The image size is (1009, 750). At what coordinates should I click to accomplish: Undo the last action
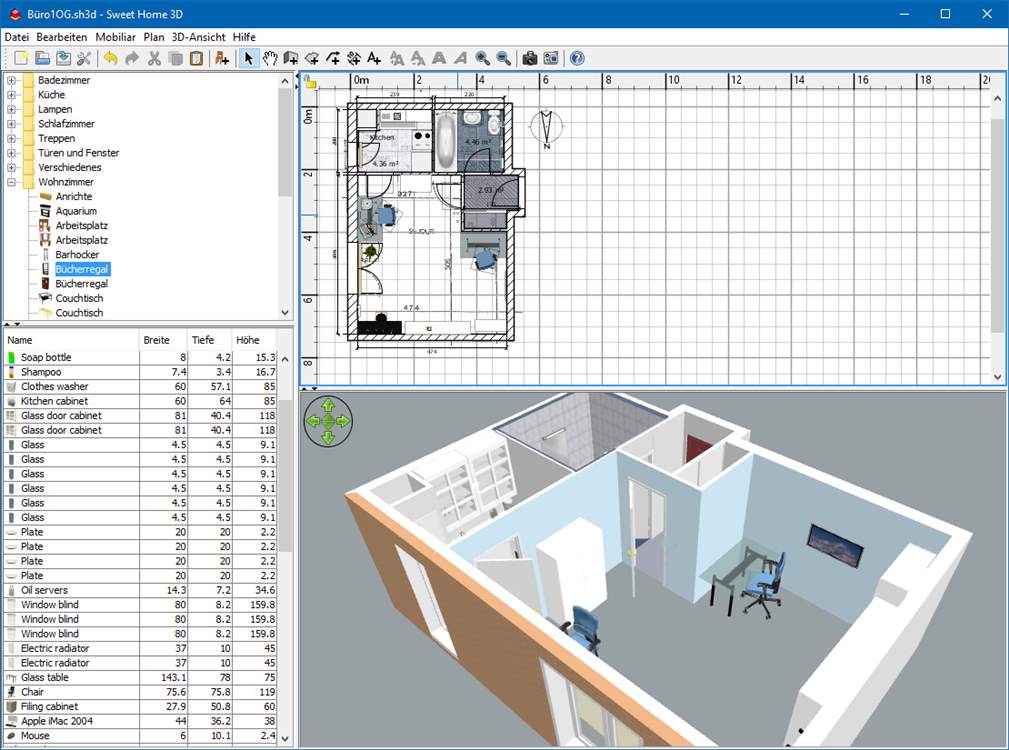[111, 59]
